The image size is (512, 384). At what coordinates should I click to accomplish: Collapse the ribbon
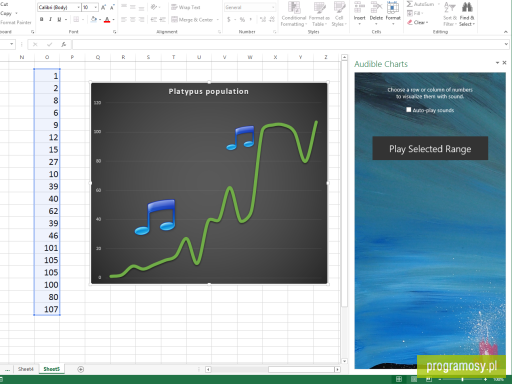506,32
